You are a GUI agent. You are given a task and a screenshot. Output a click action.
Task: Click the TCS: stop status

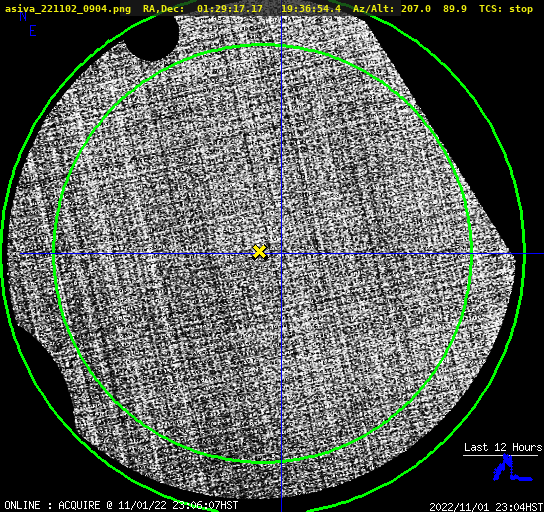[x=506, y=8]
